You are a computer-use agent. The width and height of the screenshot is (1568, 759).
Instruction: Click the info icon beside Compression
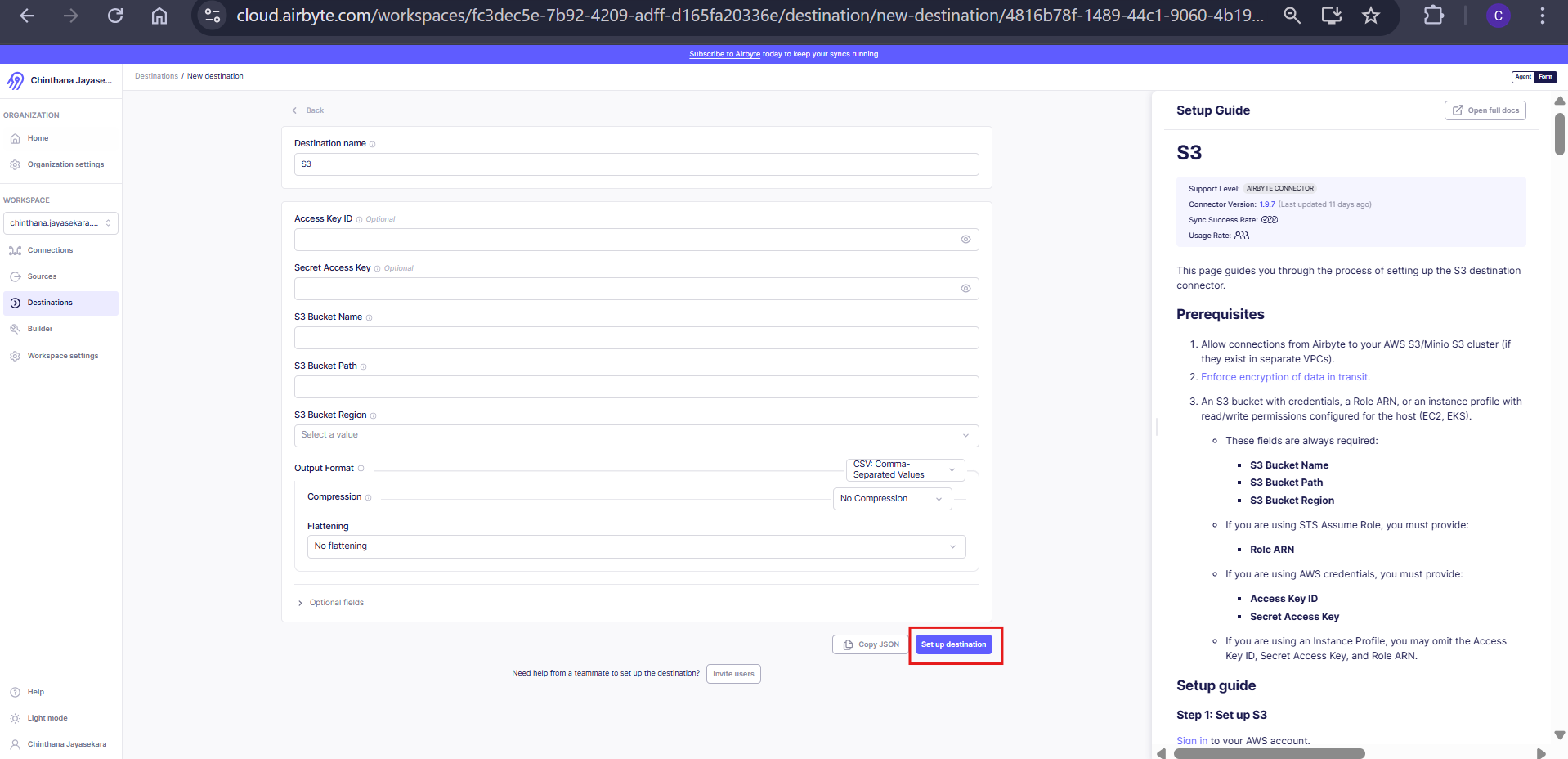point(368,497)
